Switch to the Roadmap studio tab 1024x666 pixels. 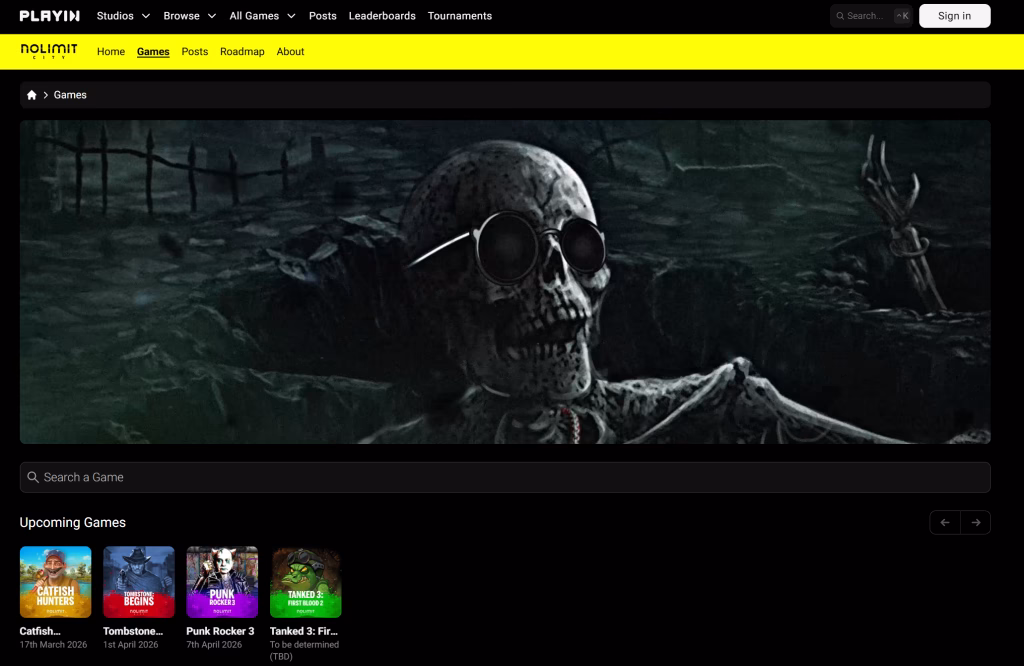(x=242, y=52)
